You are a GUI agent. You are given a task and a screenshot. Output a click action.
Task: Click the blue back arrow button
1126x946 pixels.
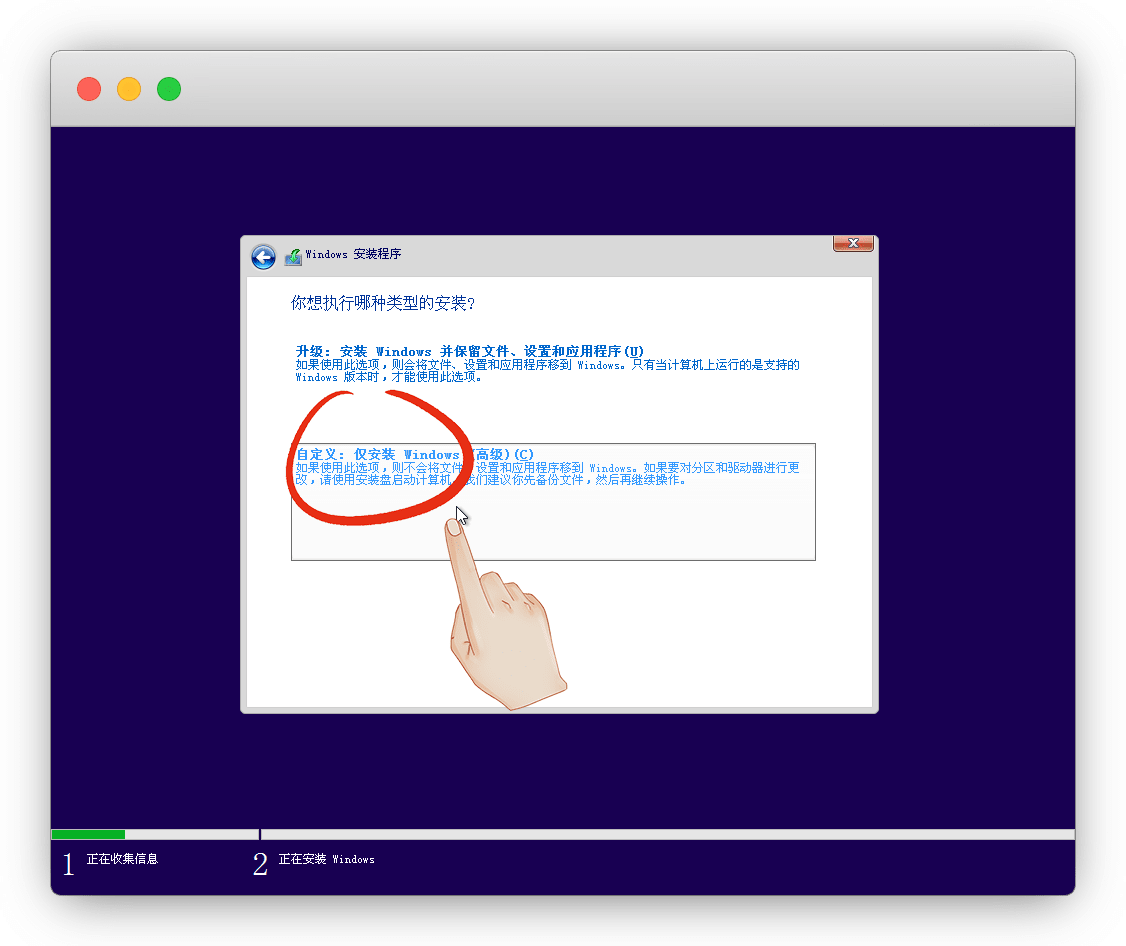(263, 257)
